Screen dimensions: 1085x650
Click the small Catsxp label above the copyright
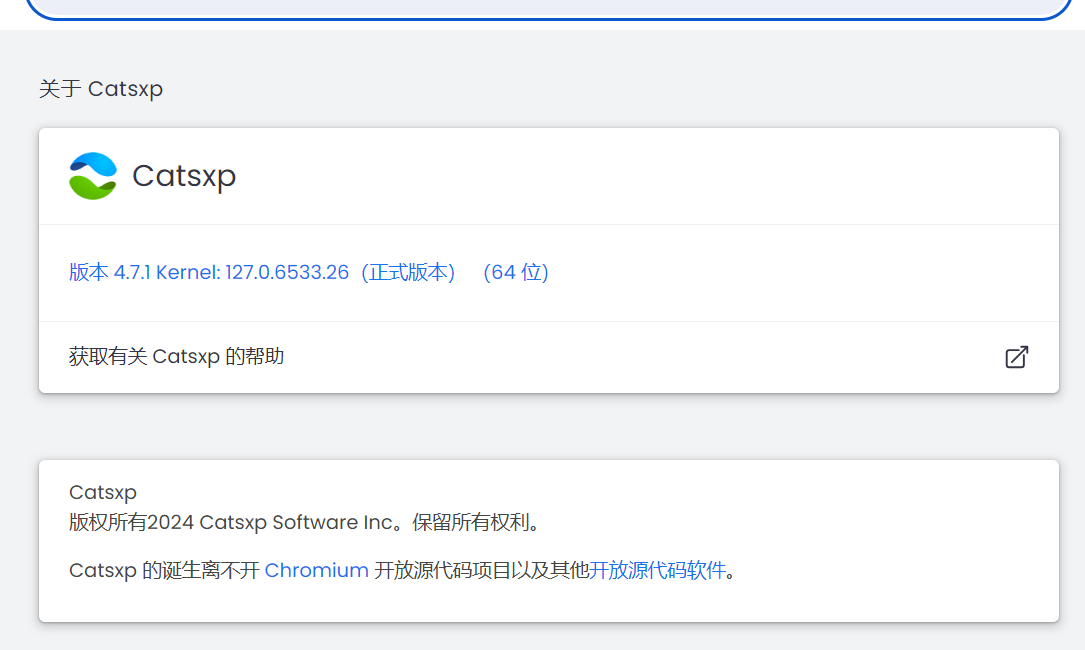click(x=103, y=492)
